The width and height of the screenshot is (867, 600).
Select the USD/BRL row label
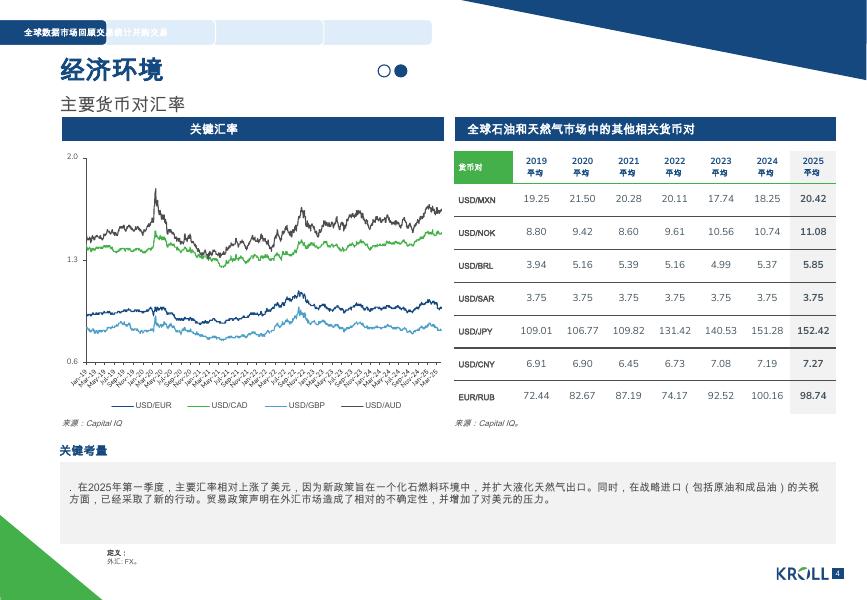point(476,266)
